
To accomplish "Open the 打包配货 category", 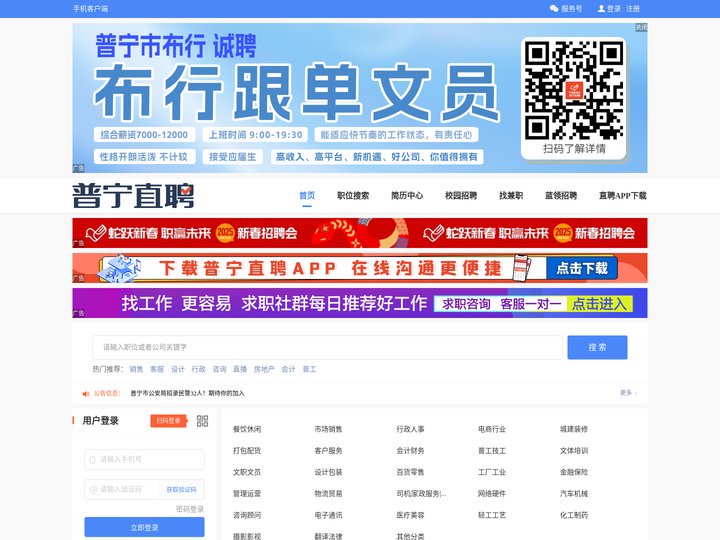I will pos(247,451).
